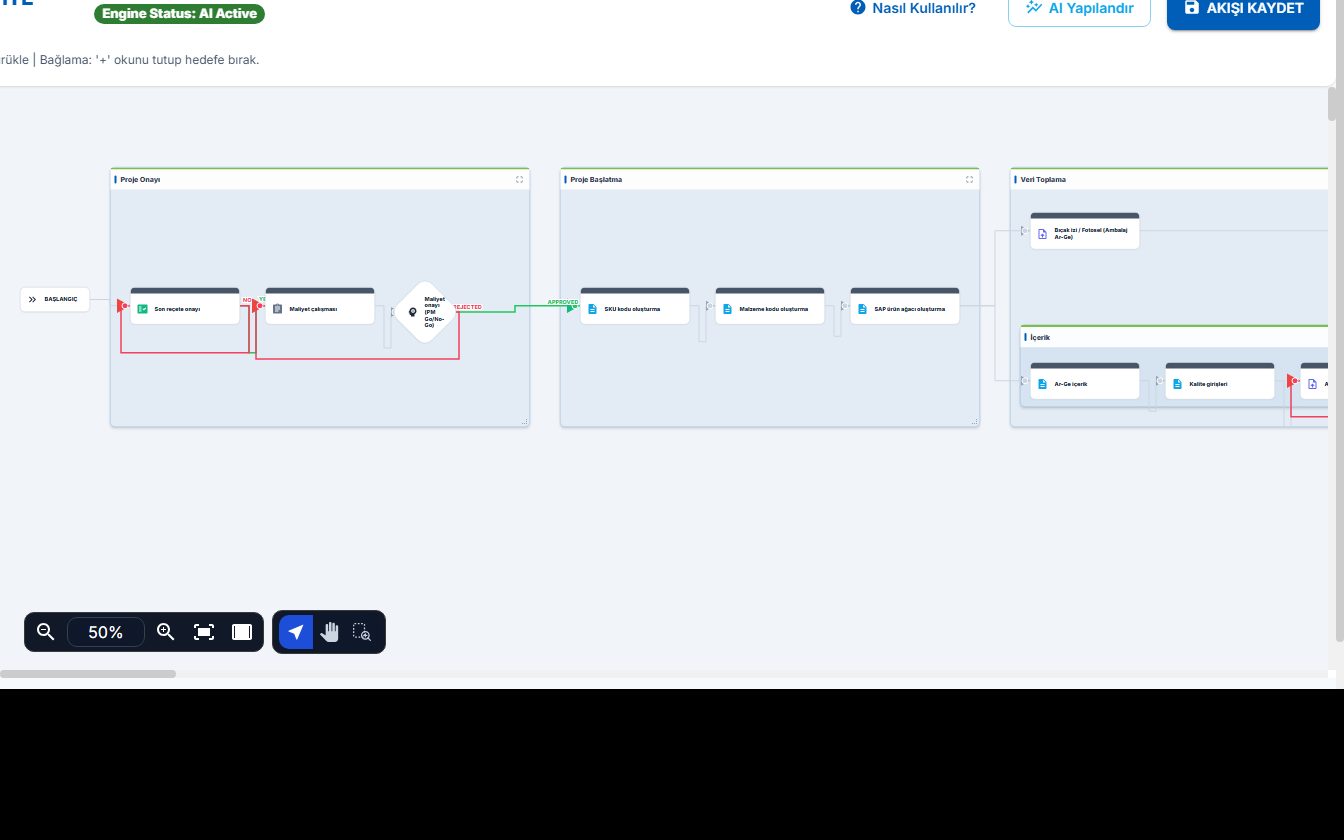The image size is (1344, 840).
Task: Choose the zoom-to-selection marquee tool
Action: pos(362,632)
